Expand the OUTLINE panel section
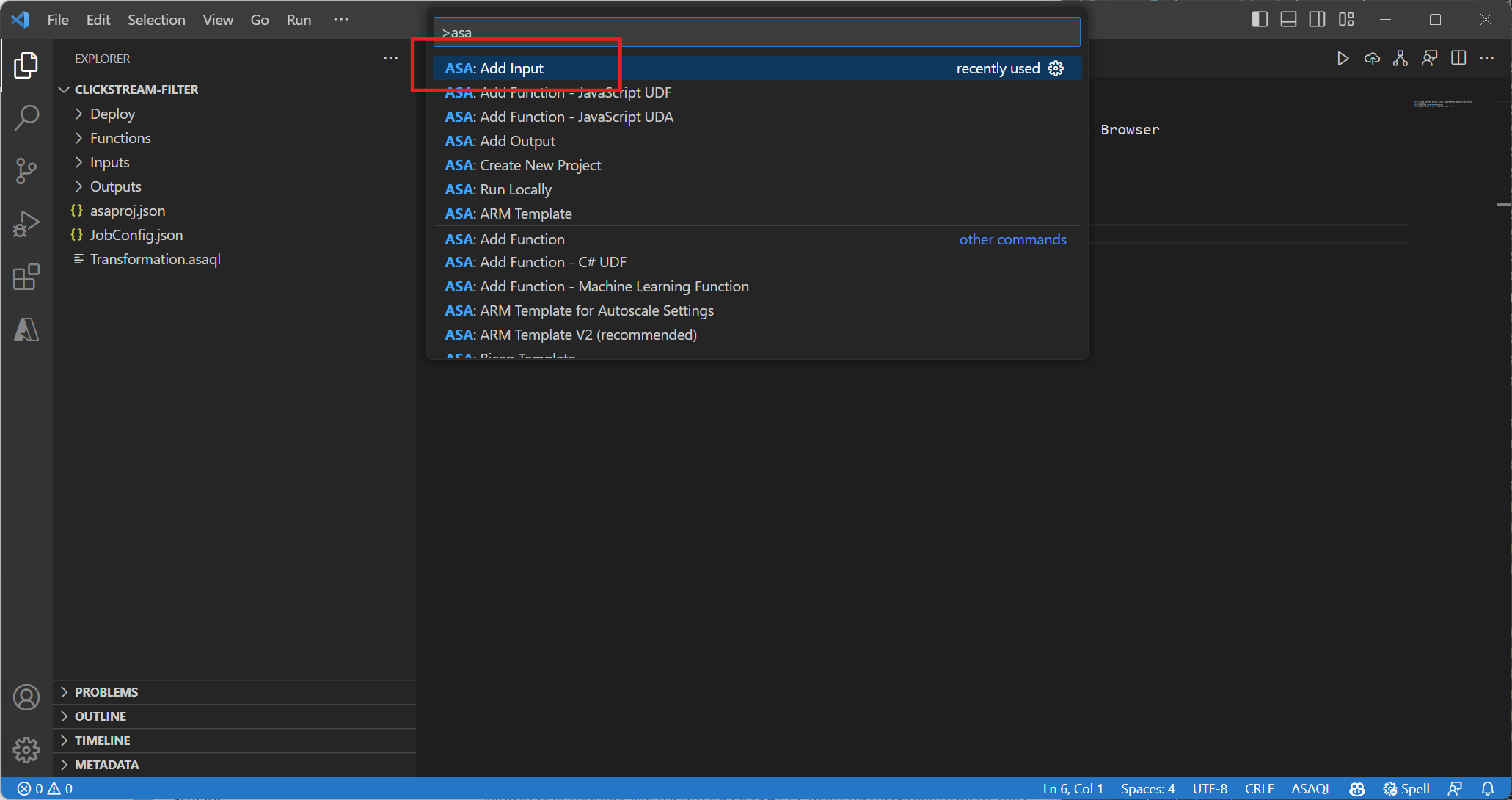The width and height of the screenshot is (1512, 800). point(99,716)
